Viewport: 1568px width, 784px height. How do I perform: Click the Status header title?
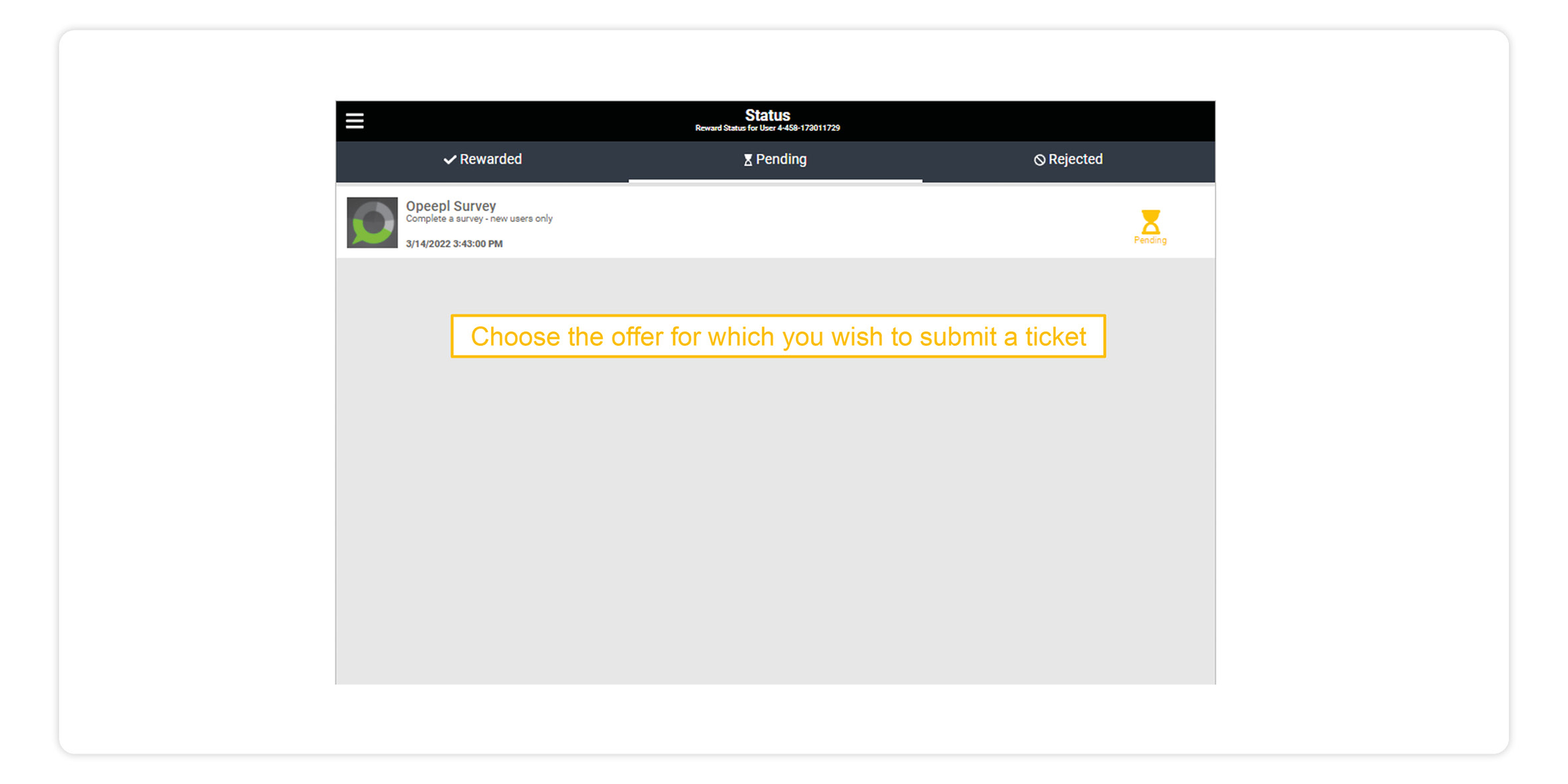click(x=767, y=115)
